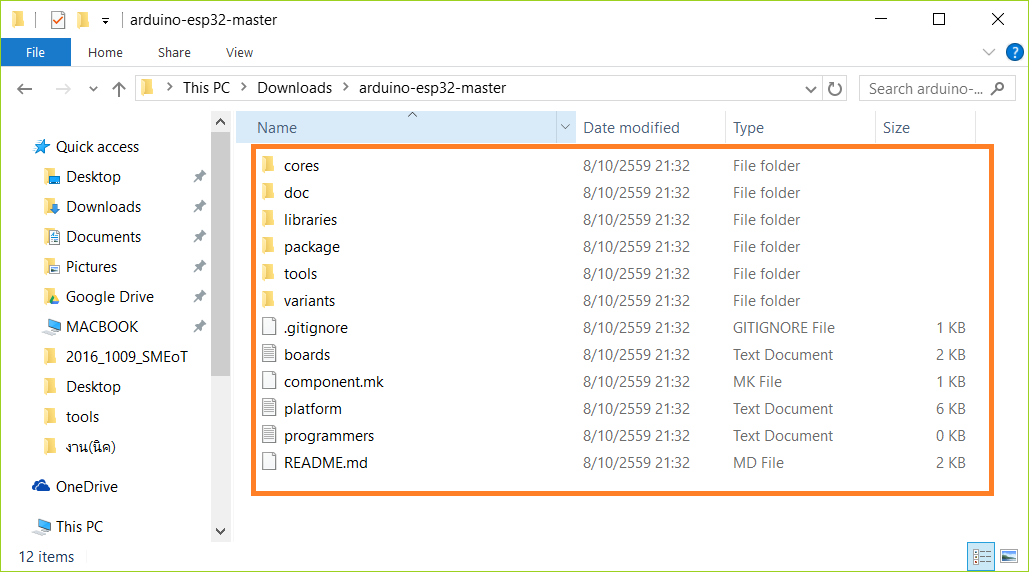Open 2016_1009_SMEoT folder in navigation pane
The width and height of the screenshot is (1029, 572).
click(x=126, y=357)
